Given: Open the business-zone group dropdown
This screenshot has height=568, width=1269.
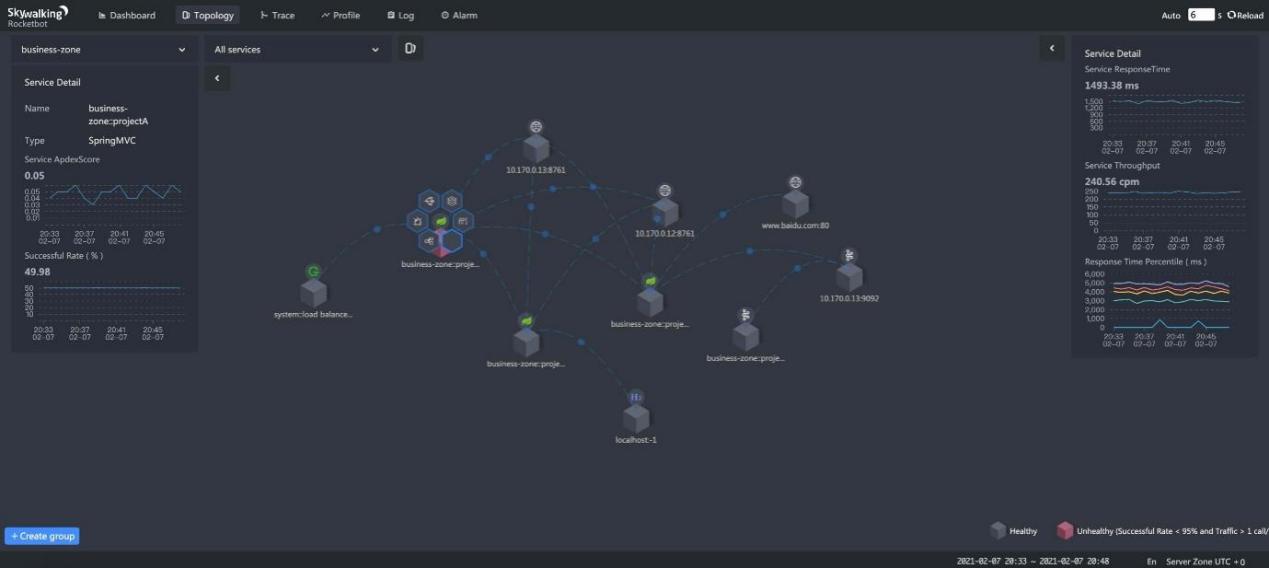Looking at the screenshot, I should click(x=104, y=49).
